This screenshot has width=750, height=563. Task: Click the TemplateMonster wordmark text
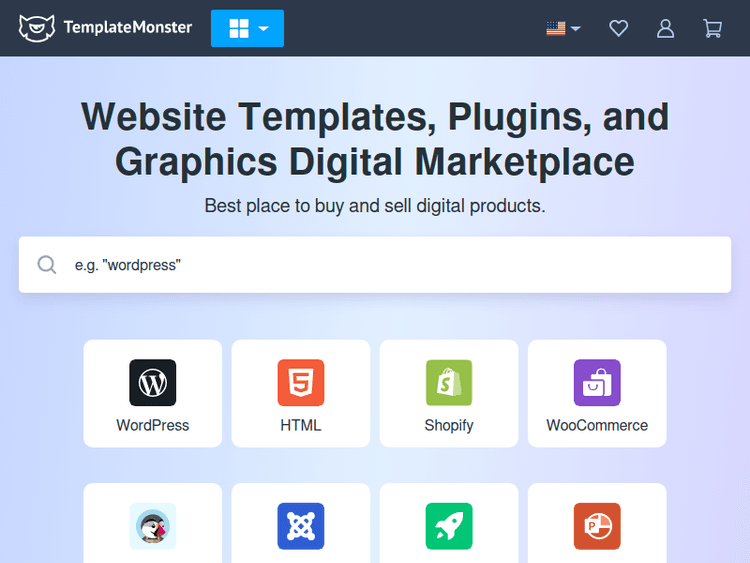pyautogui.click(x=128, y=27)
